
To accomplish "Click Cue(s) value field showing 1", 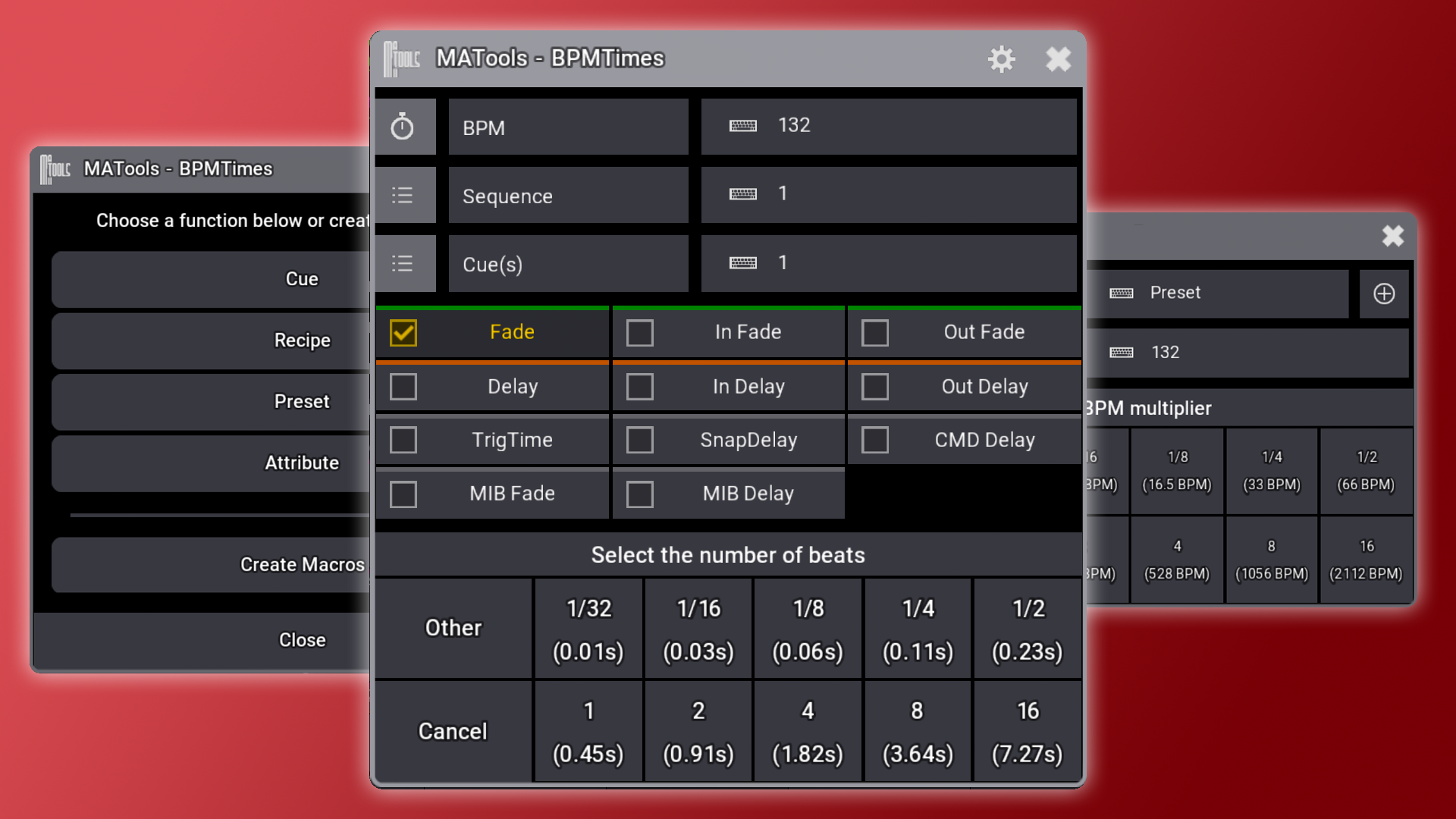I will pos(889,263).
